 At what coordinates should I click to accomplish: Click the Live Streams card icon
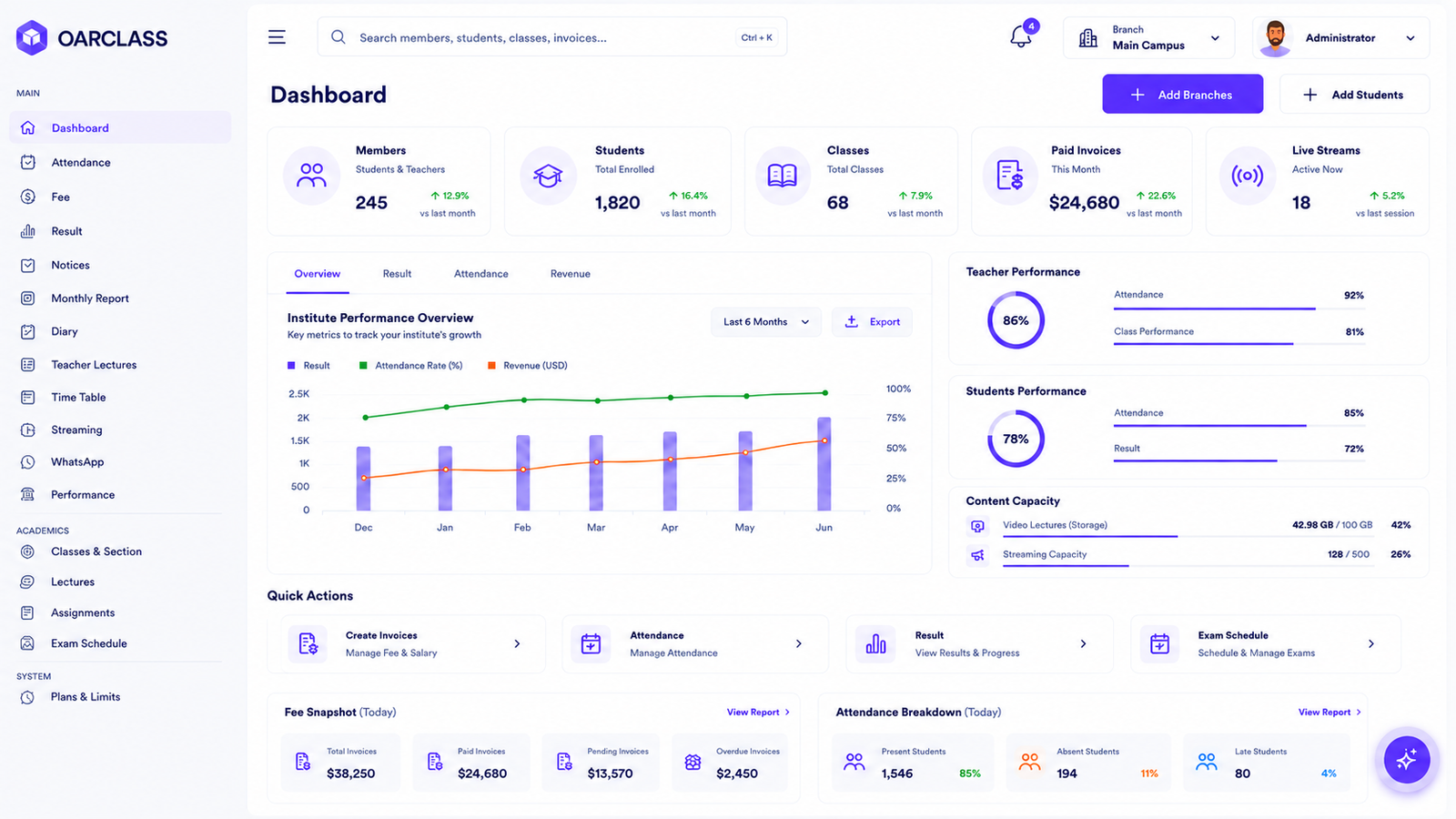pyautogui.click(x=1248, y=176)
